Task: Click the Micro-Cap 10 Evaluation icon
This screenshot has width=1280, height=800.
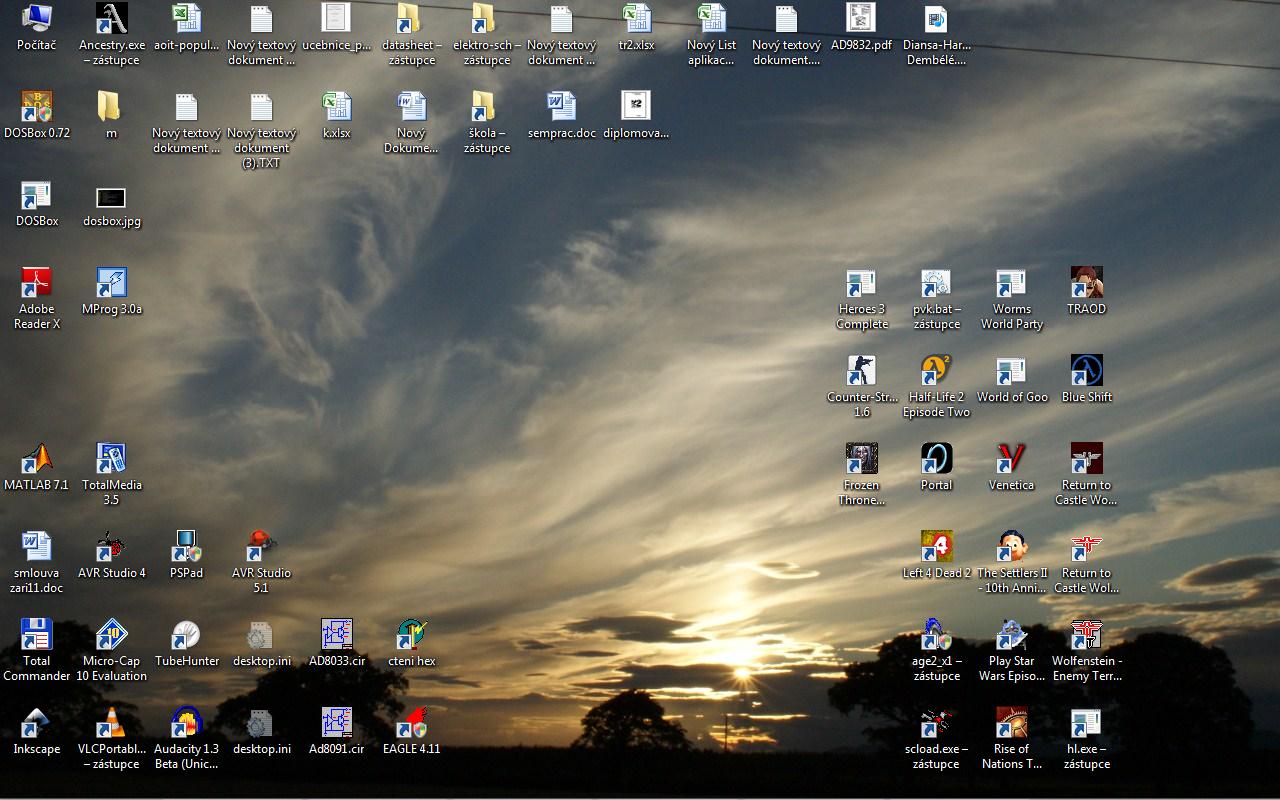Action: [111, 635]
